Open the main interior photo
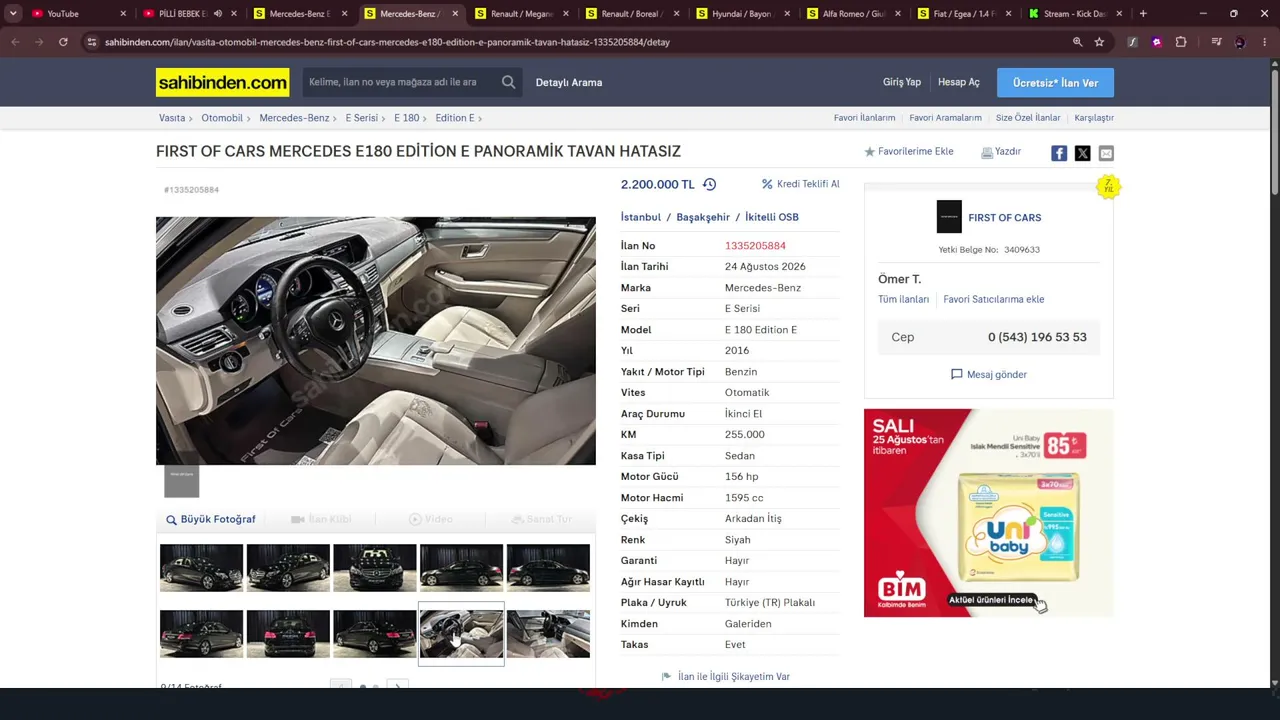Viewport: 1280px width, 720px height. (376, 341)
